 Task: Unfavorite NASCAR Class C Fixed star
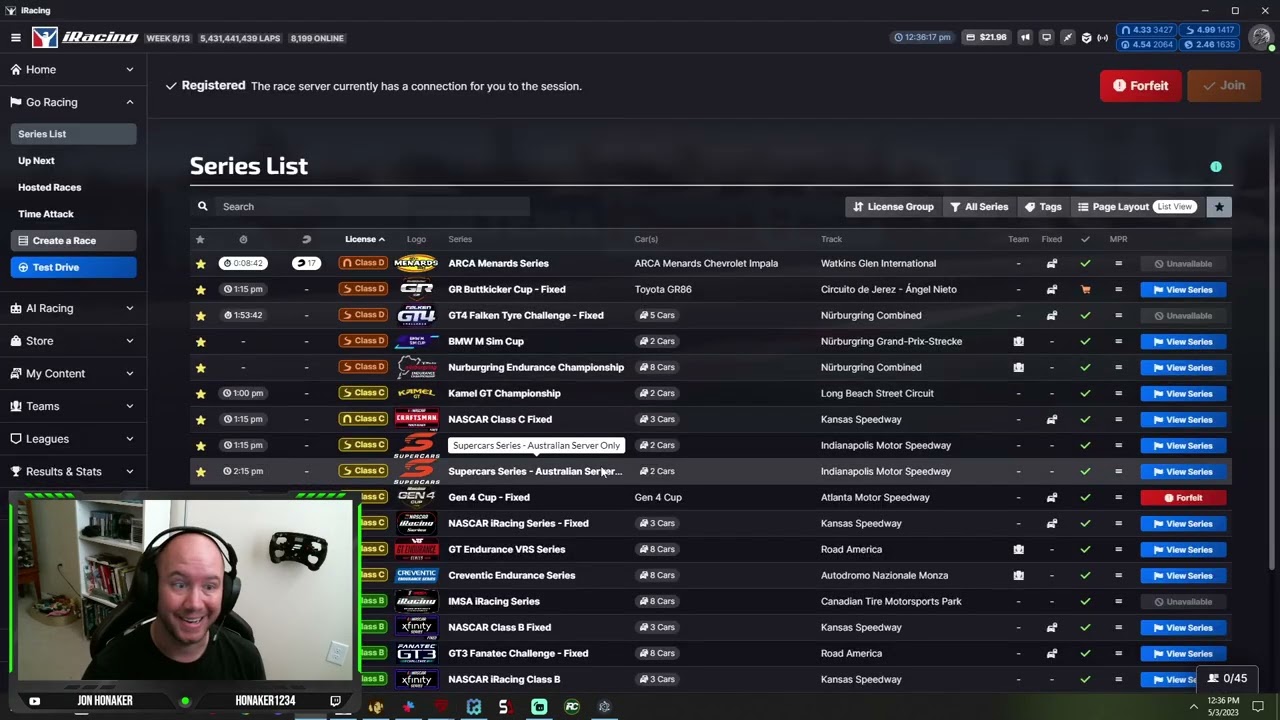tap(200, 420)
